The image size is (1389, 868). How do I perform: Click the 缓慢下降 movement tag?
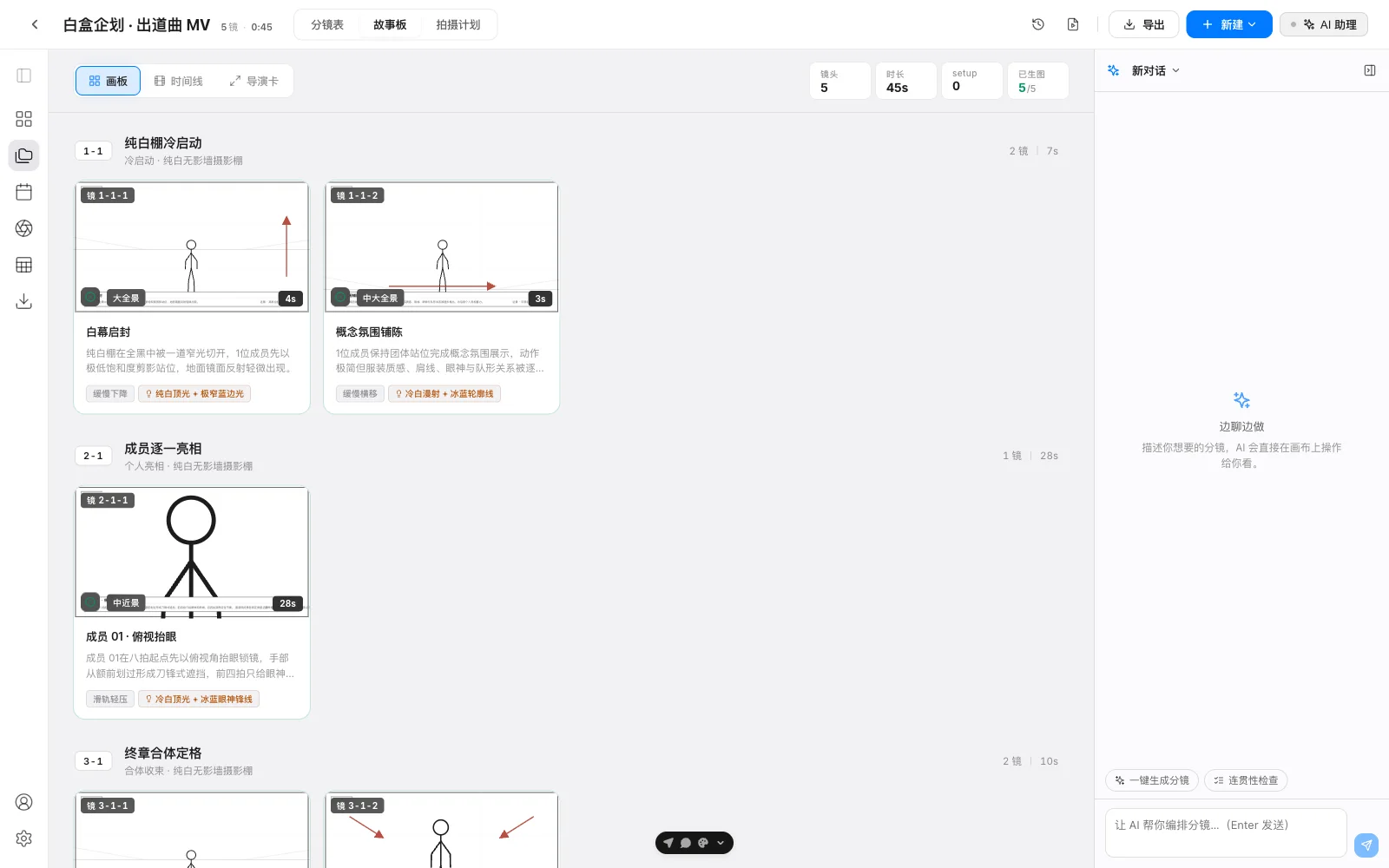110,393
